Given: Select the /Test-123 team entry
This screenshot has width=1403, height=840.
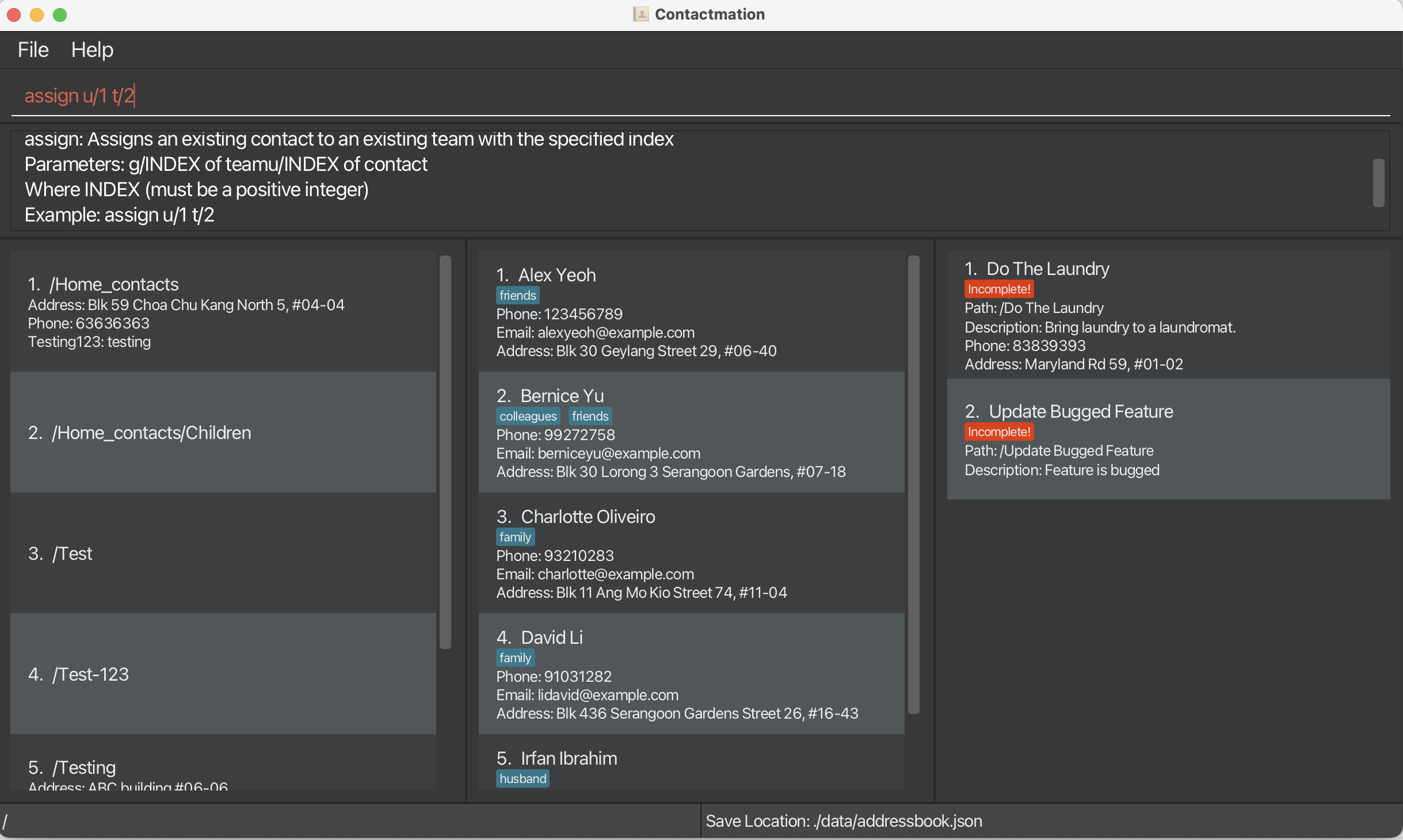Looking at the screenshot, I should [223, 674].
